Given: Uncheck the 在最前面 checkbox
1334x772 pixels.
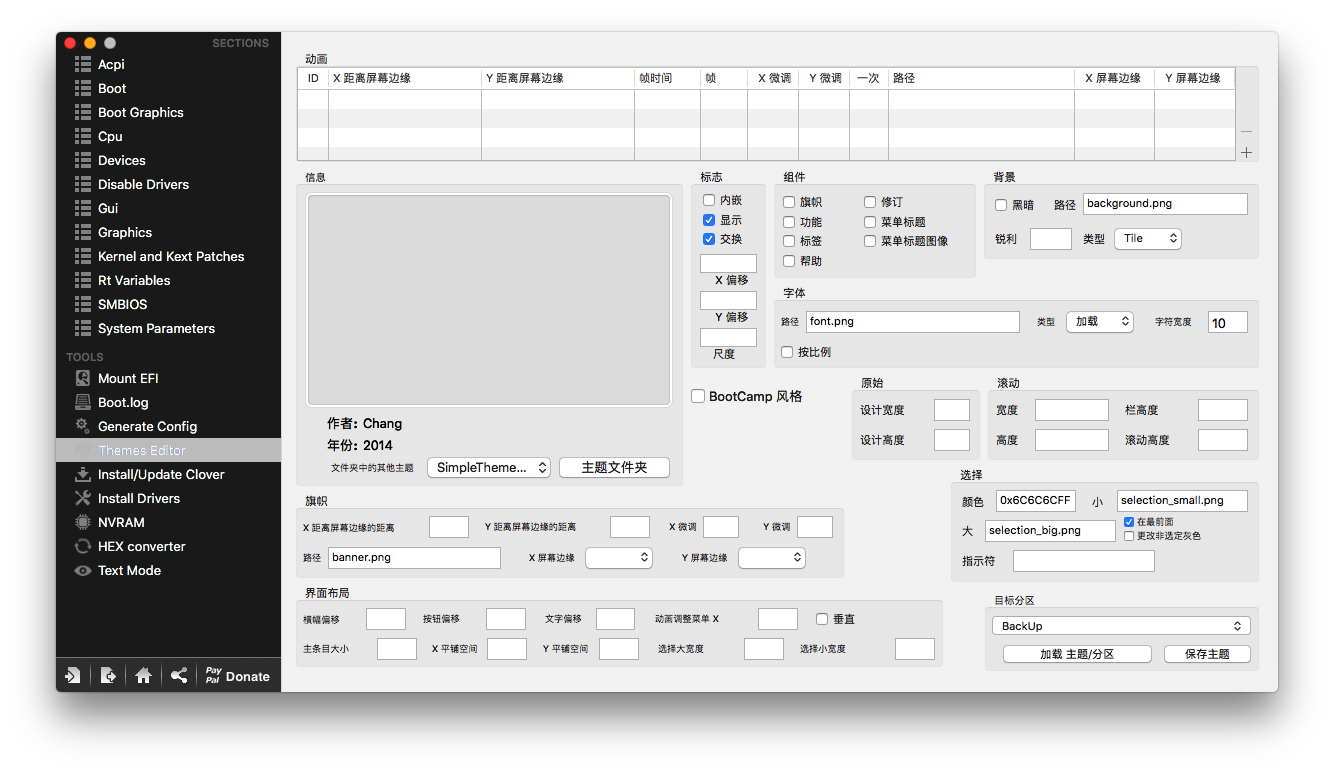Looking at the screenshot, I should (x=1129, y=522).
